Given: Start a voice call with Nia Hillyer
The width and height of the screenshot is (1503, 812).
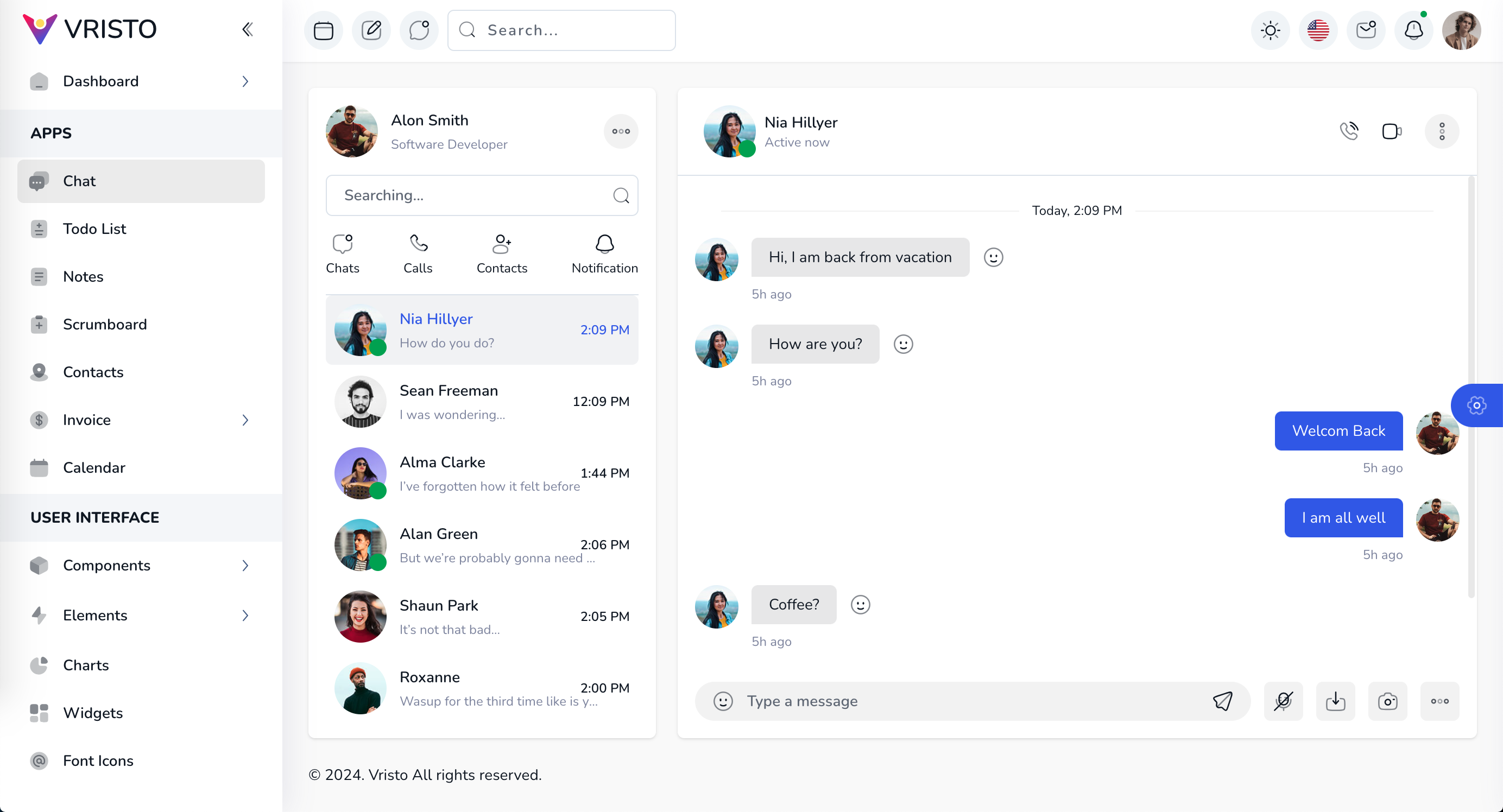Looking at the screenshot, I should 1348,131.
